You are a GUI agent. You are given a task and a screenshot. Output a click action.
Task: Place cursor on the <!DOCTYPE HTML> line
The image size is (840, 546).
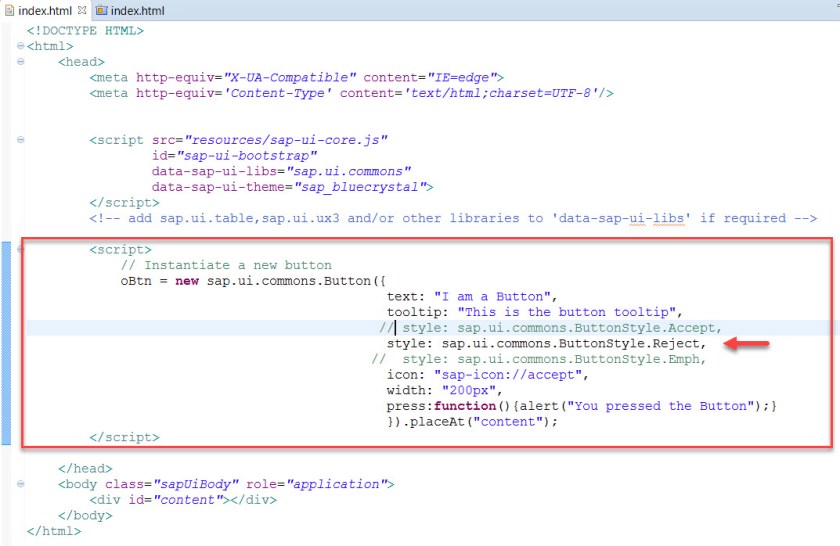[x=85, y=31]
